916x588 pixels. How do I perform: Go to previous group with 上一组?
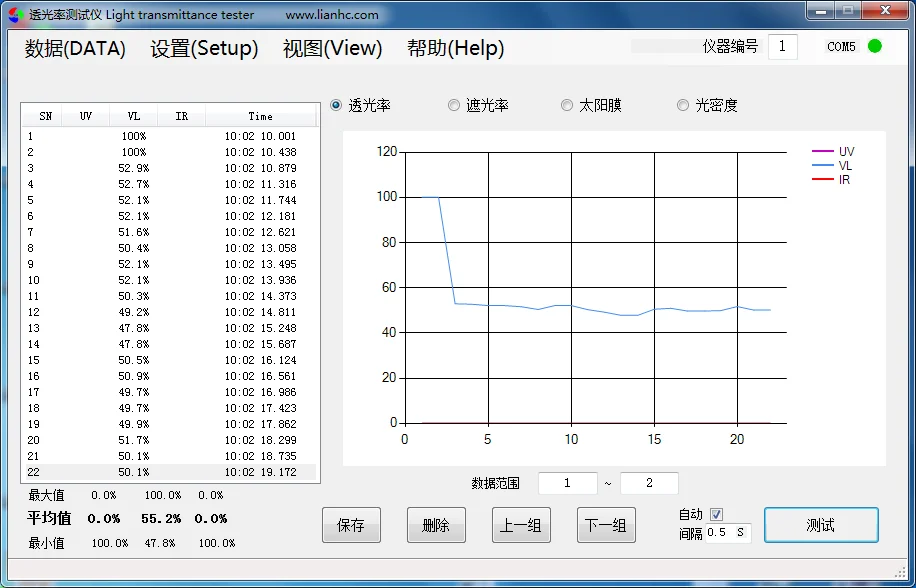point(521,525)
